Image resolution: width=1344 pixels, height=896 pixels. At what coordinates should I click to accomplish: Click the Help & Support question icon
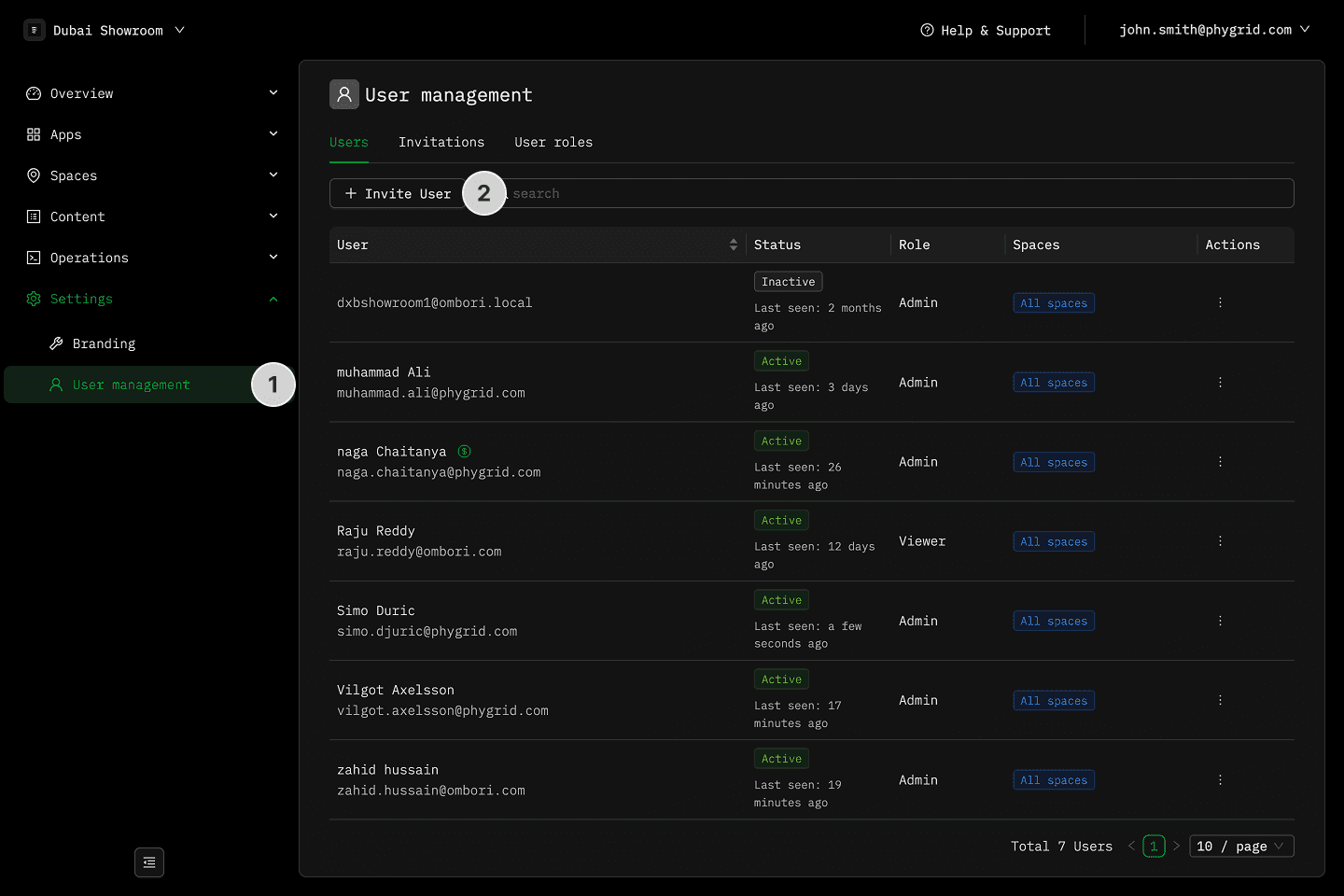pyautogui.click(x=927, y=30)
